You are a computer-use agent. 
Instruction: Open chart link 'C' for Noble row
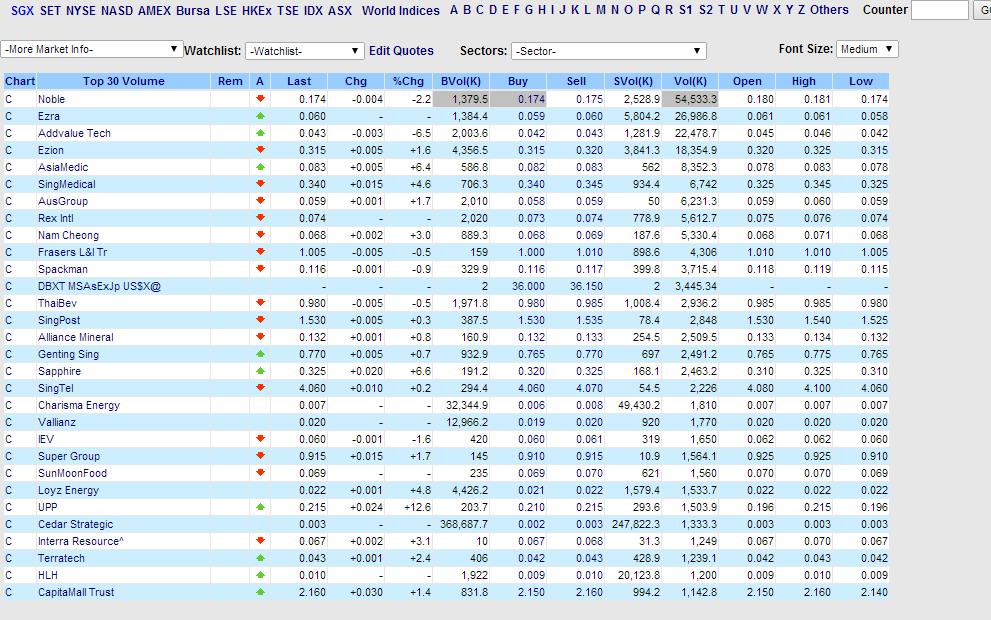point(8,99)
